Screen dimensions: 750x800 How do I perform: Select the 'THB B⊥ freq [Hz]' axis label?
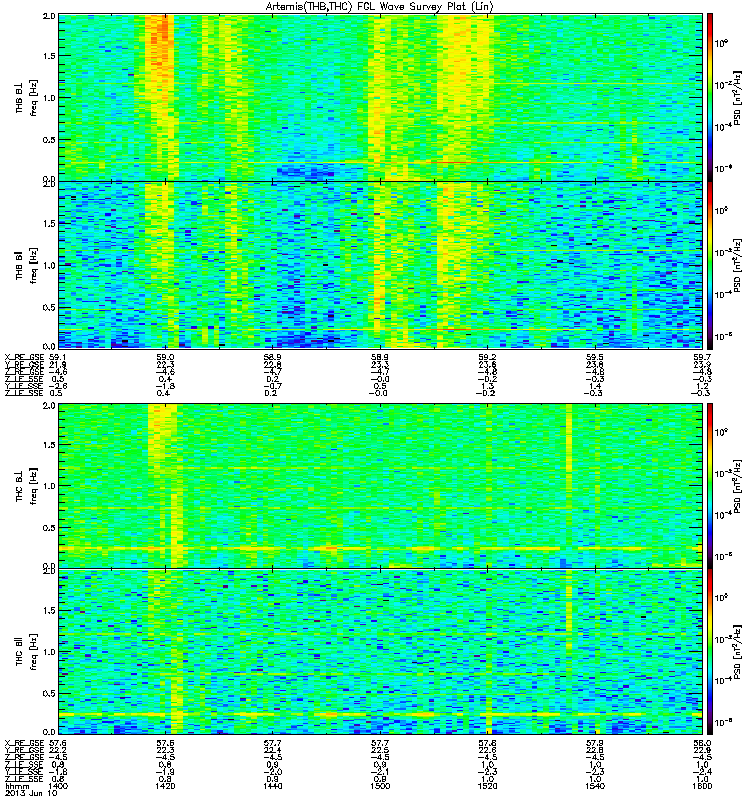(27, 98)
